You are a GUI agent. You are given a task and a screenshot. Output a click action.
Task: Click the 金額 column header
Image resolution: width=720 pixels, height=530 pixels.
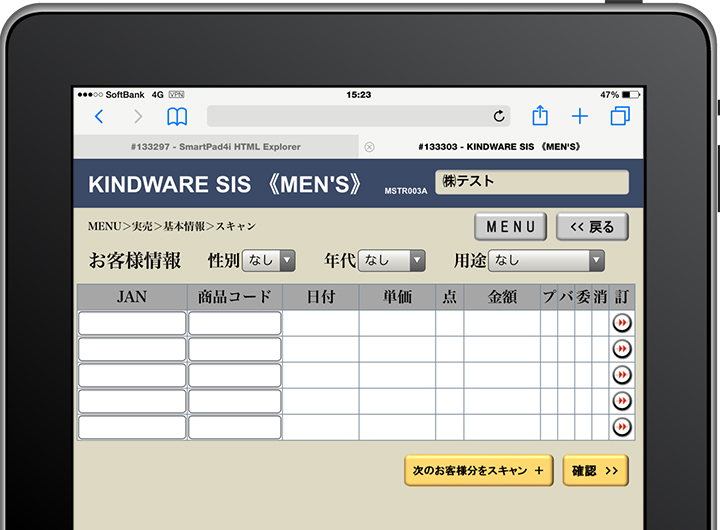[x=502, y=297]
